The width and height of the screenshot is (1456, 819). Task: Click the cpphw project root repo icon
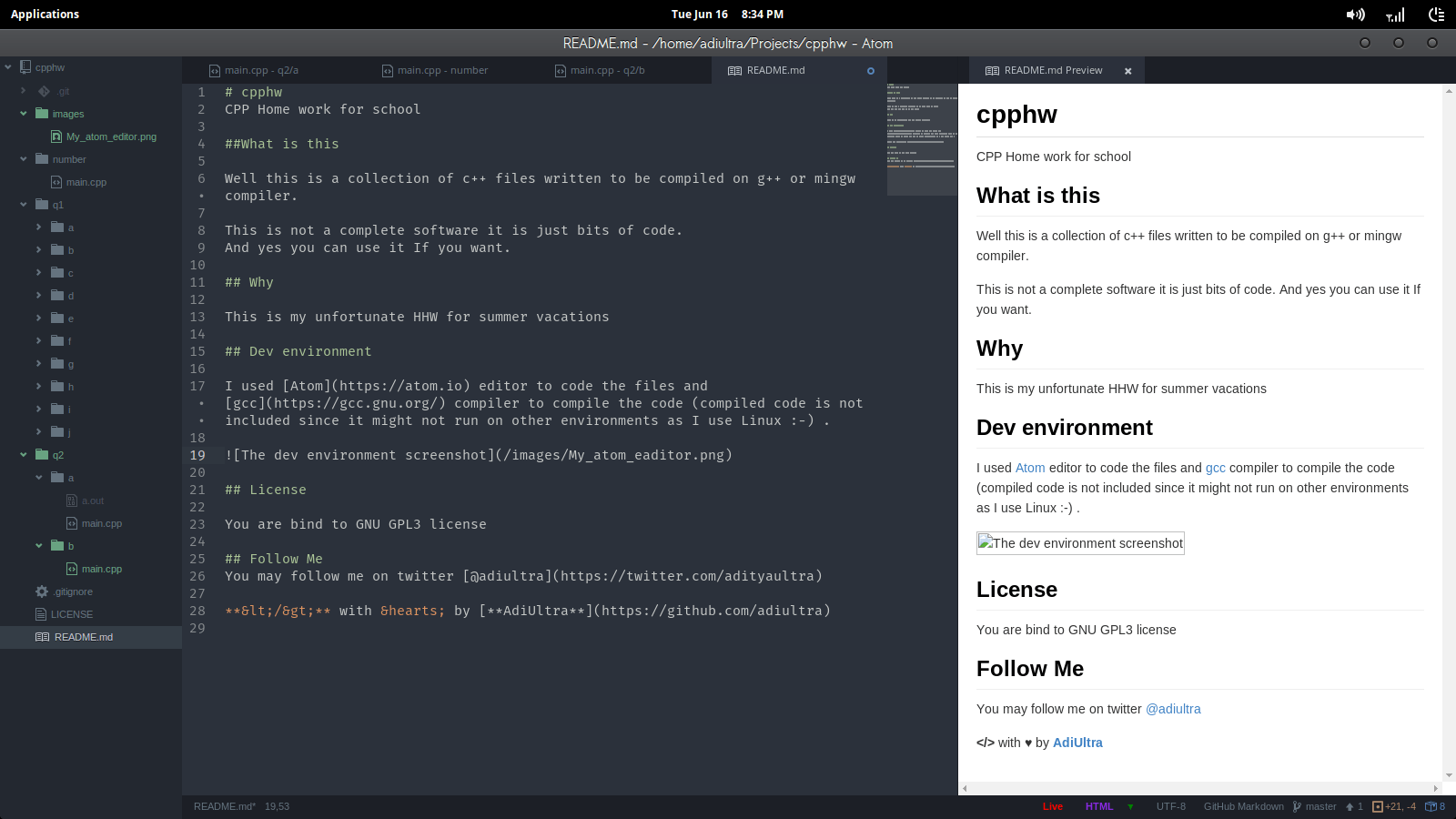tap(26, 67)
